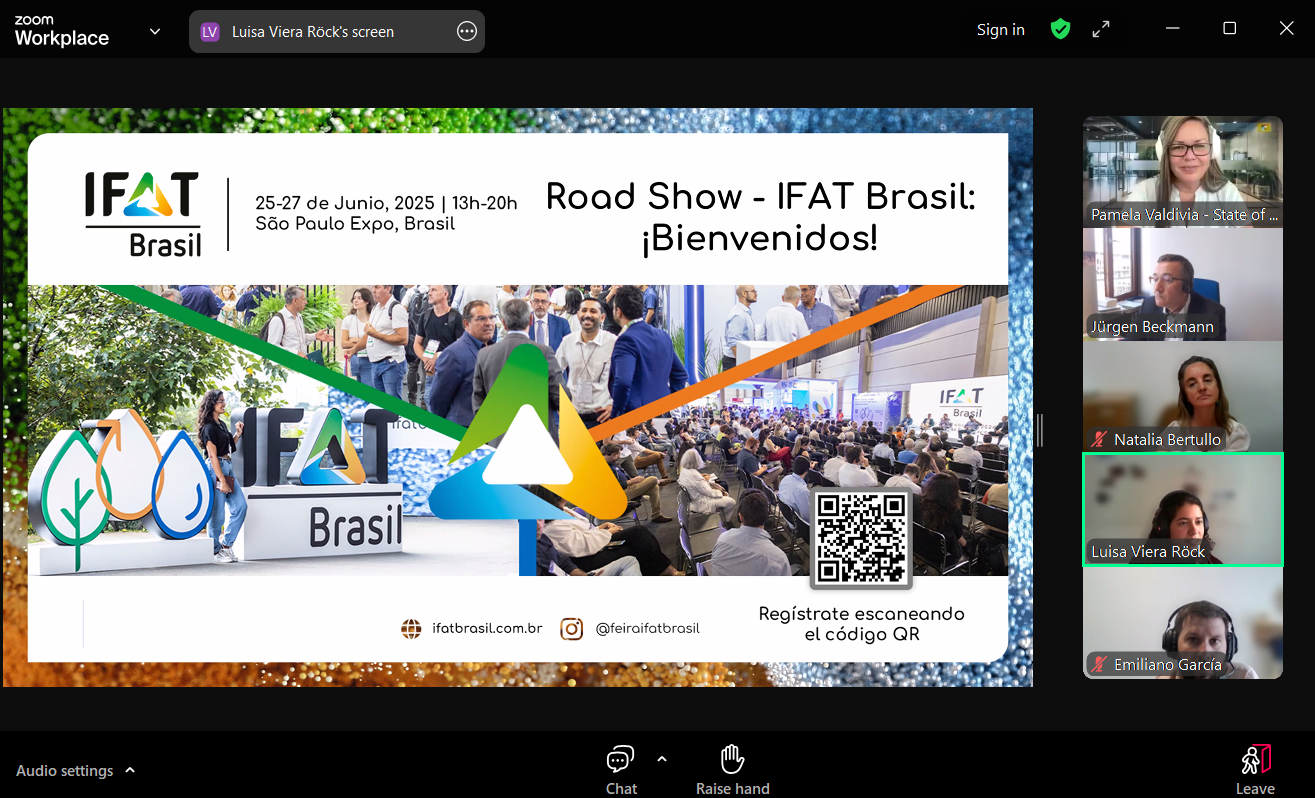Select Luisa Viera Röck's screen tab
1315x798 pixels.
(336, 31)
